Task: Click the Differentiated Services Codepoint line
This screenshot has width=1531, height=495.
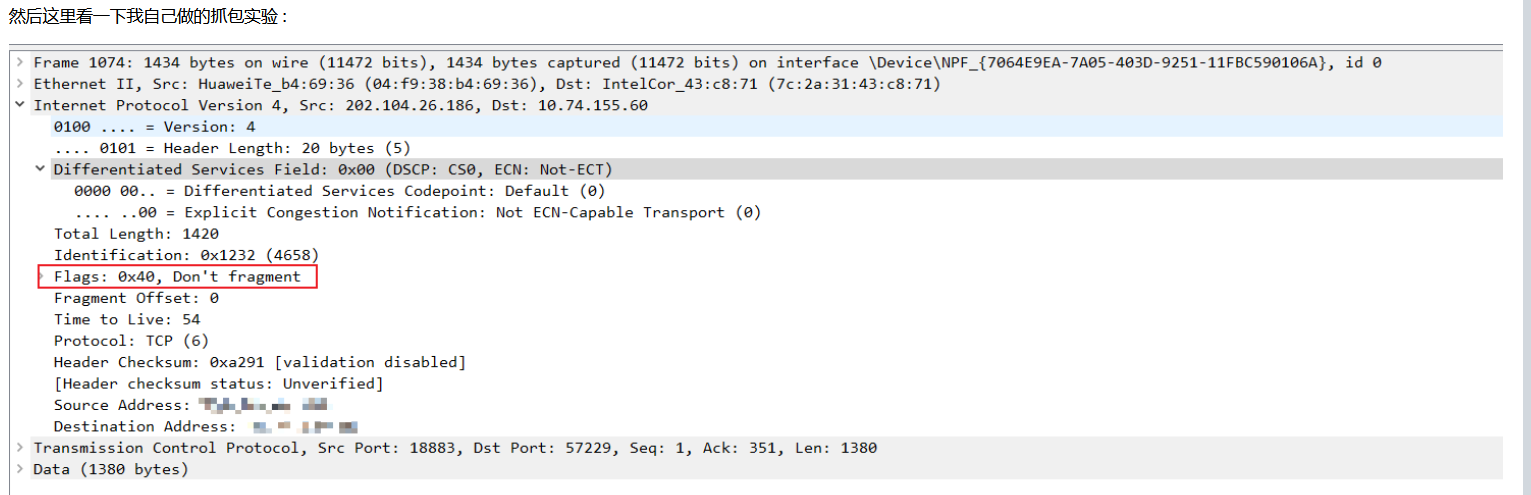Action: coord(340,191)
